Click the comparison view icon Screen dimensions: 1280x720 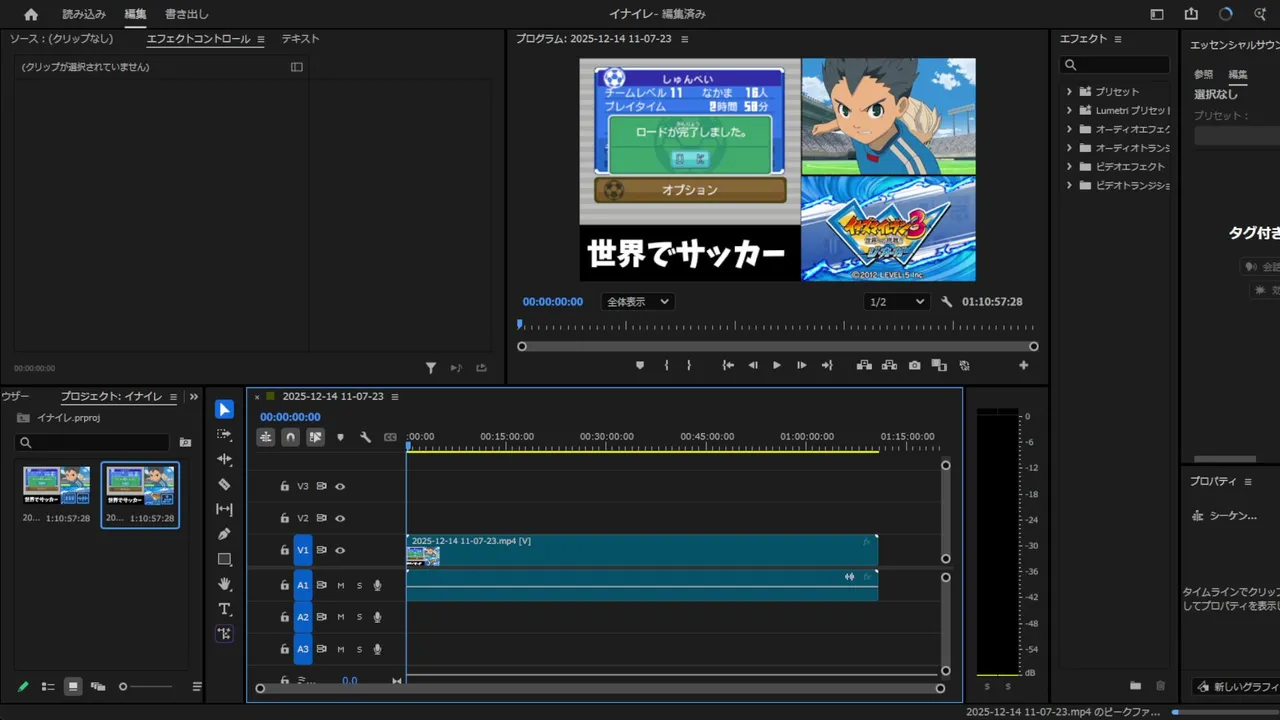click(x=939, y=366)
